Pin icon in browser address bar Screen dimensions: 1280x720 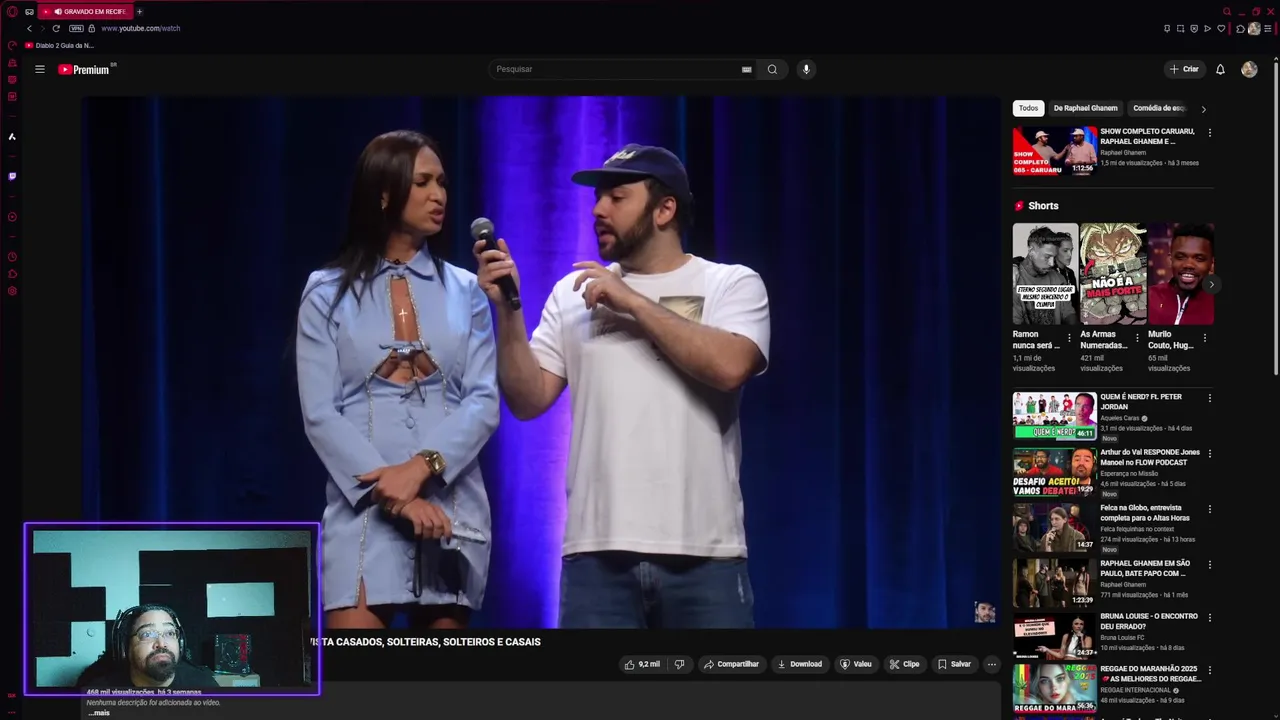click(x=1167, y=28)
